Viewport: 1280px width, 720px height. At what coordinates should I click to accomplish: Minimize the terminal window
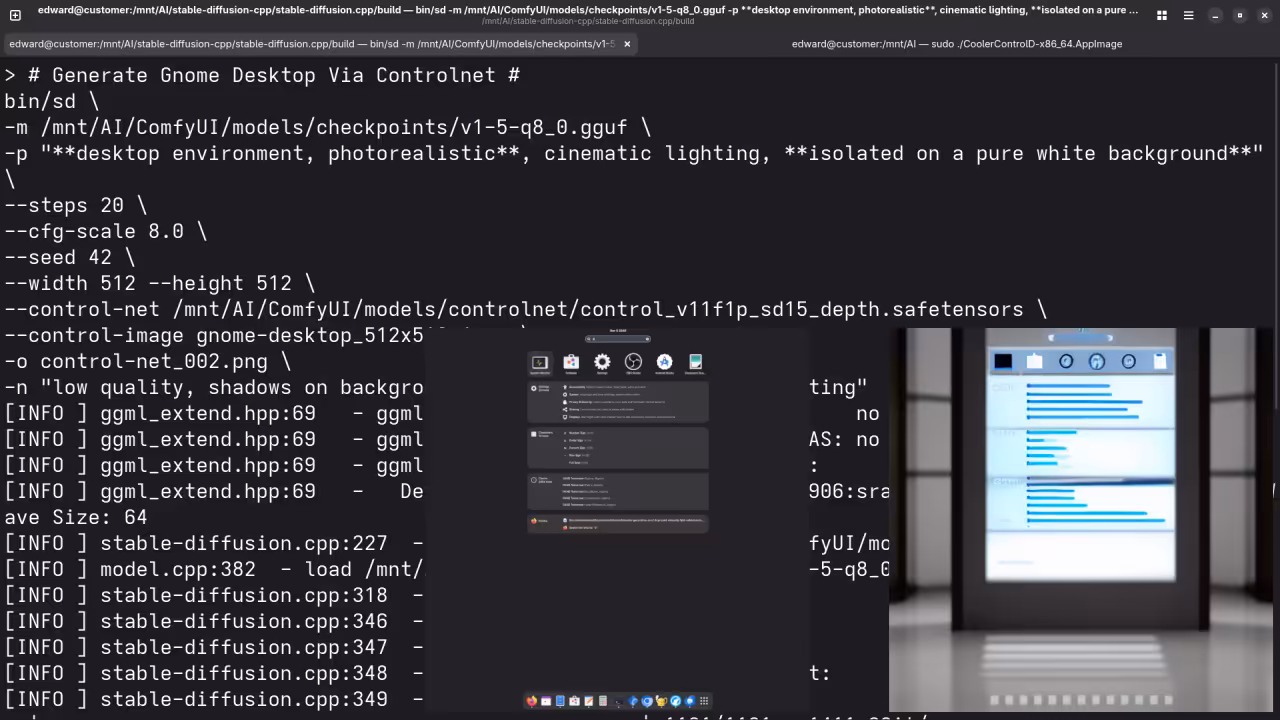coord(1214,15)
